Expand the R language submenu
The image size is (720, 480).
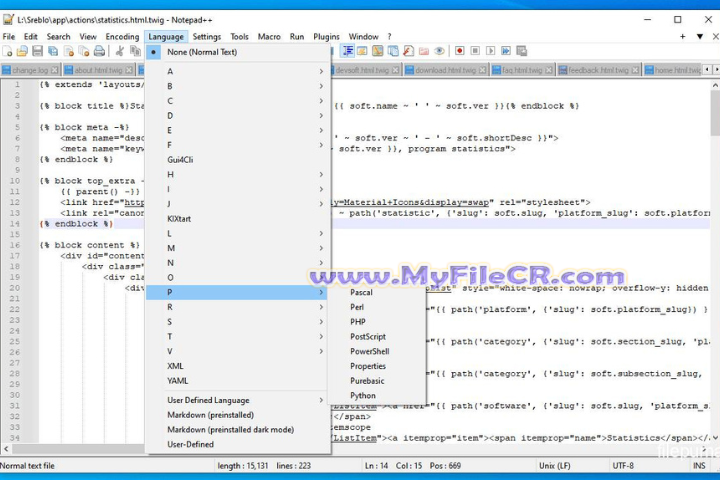tap(238, 307)
